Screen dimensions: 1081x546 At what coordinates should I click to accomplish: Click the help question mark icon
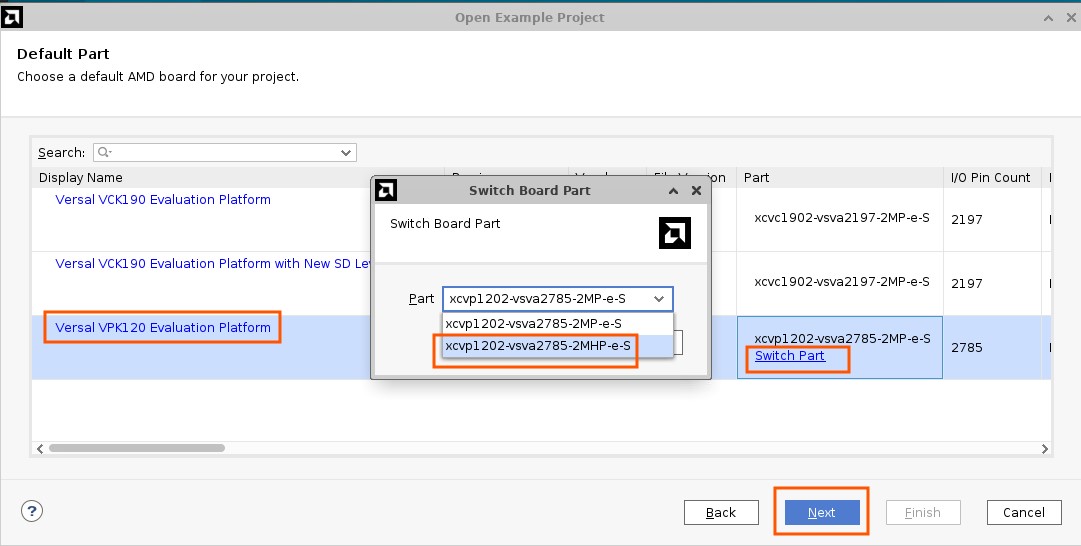point(32,512)
